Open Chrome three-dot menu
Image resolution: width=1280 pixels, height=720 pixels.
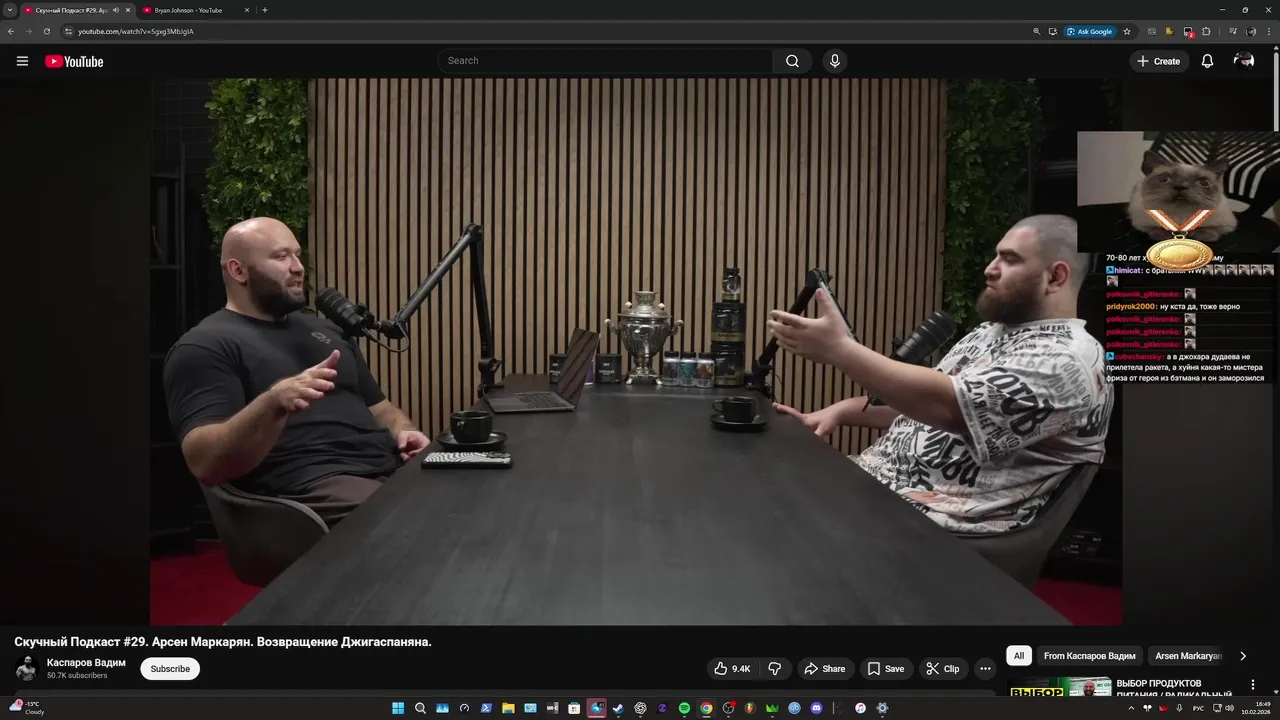[1269, 31]
